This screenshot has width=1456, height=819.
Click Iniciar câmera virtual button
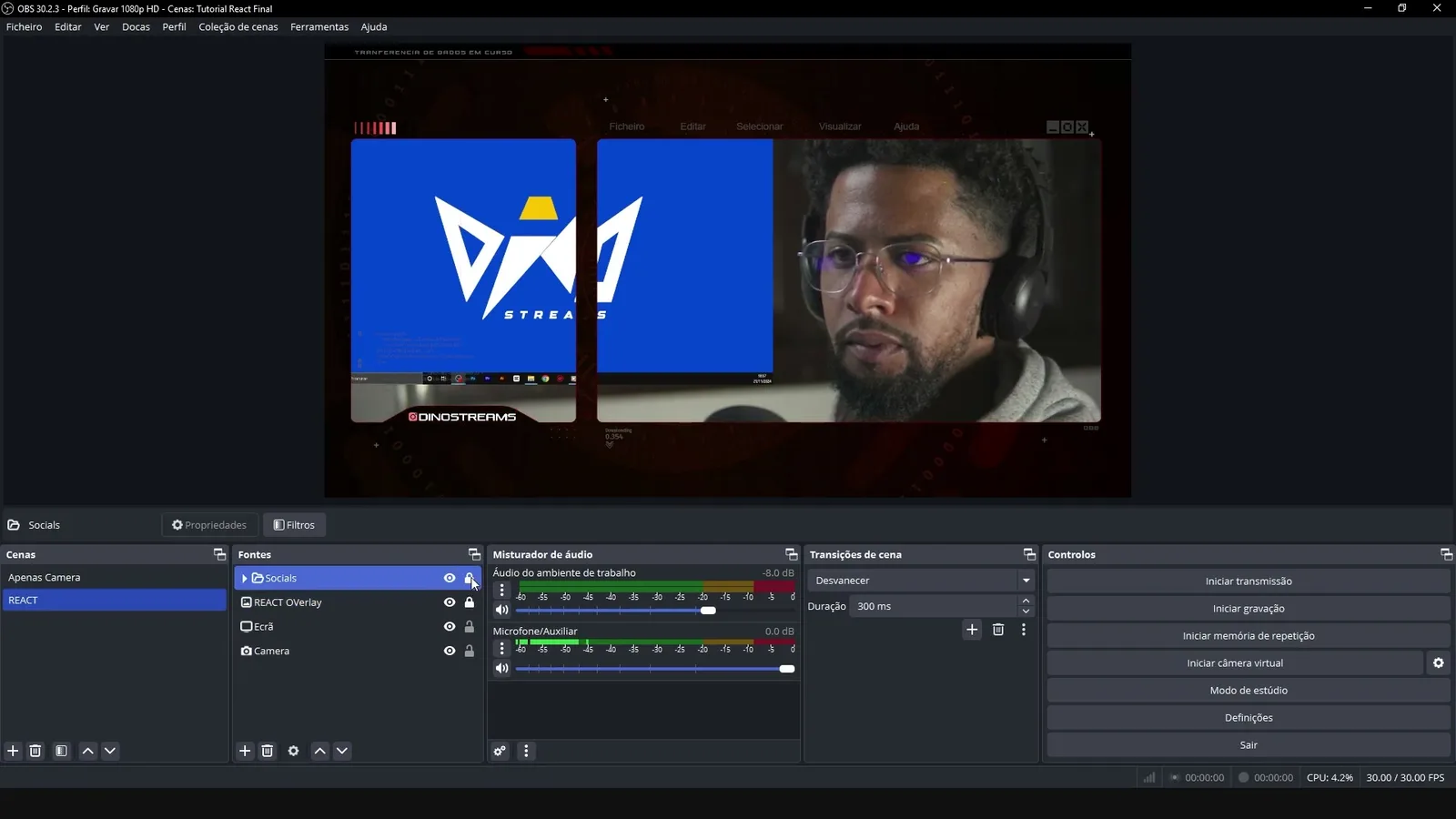(1235, 663)
